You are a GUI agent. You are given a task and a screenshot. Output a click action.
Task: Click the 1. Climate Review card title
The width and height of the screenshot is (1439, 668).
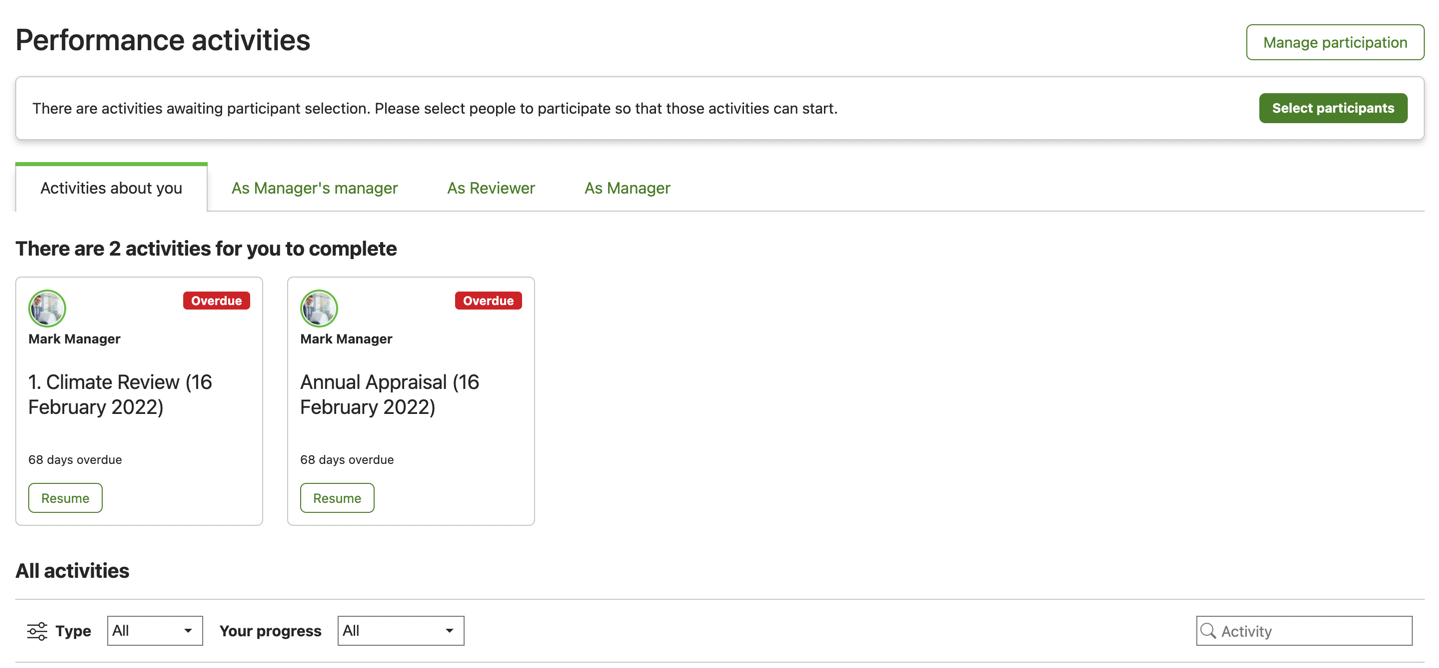pos(120,394)
